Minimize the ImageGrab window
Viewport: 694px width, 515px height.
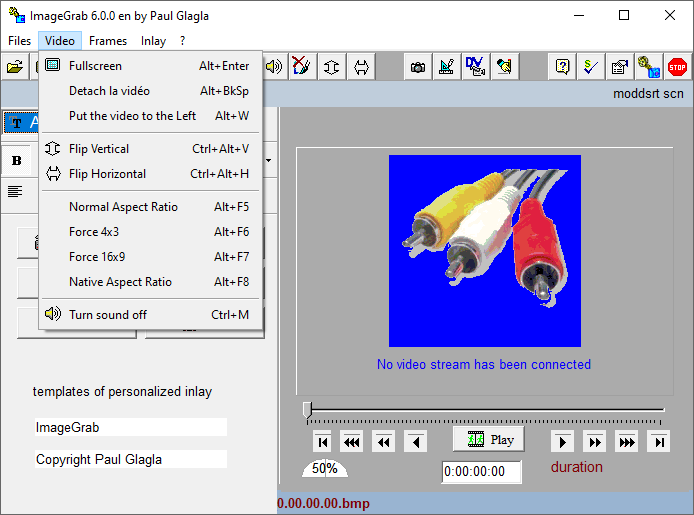coord(579,15)
